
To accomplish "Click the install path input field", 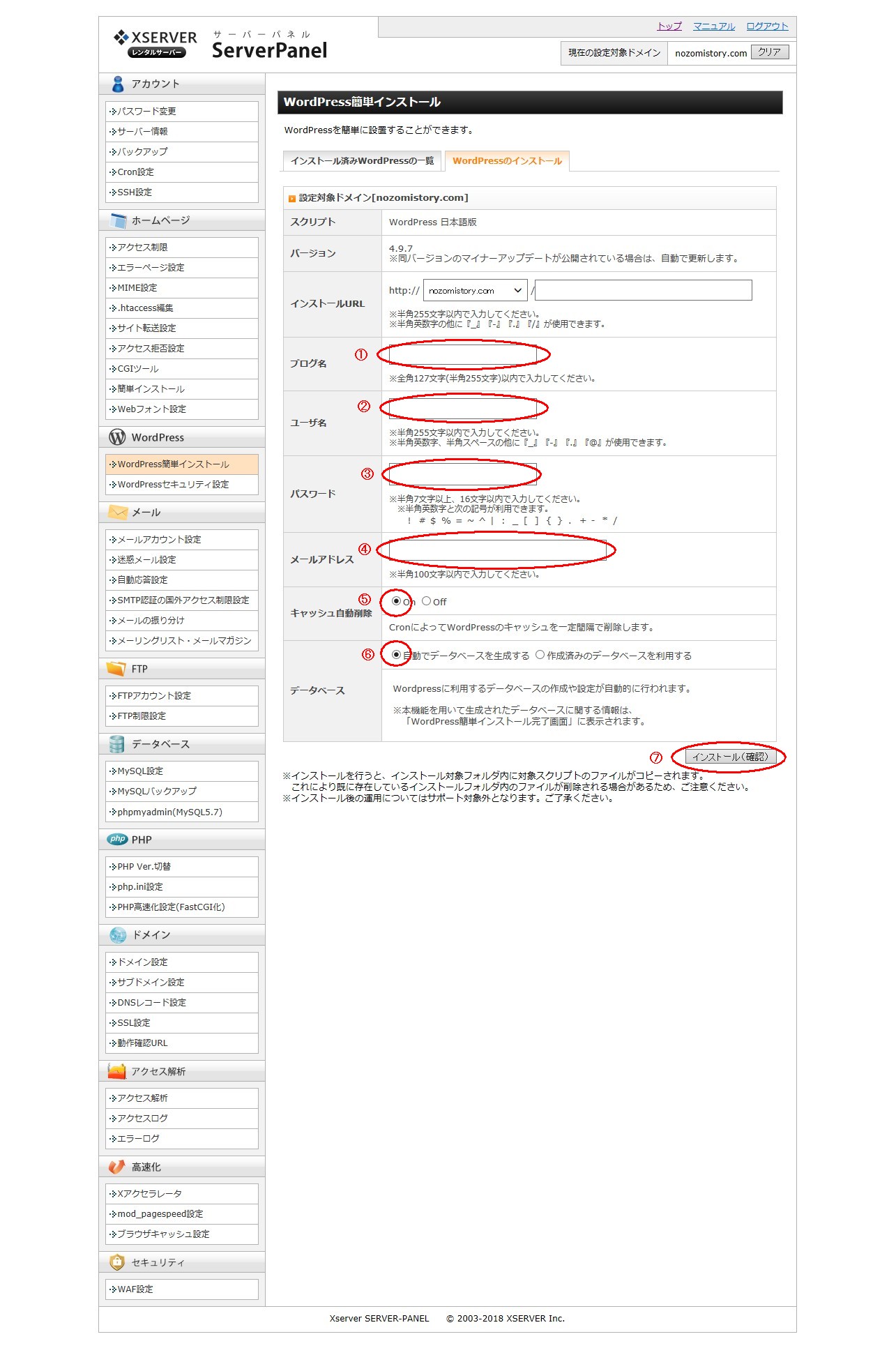I will pos(644,290).
